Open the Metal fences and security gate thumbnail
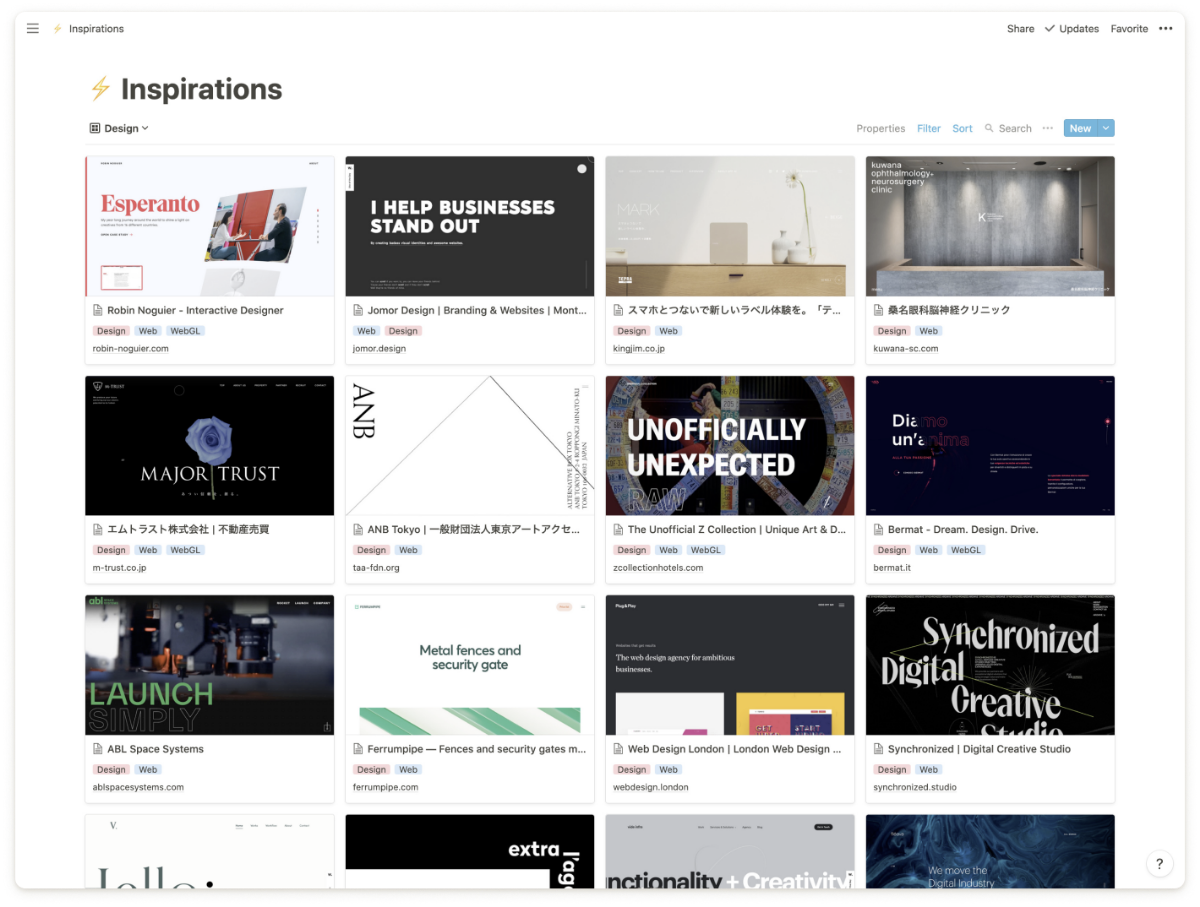Image resolution: width=1200 pixels, height=907 pixels. click(x=470, y=665)
